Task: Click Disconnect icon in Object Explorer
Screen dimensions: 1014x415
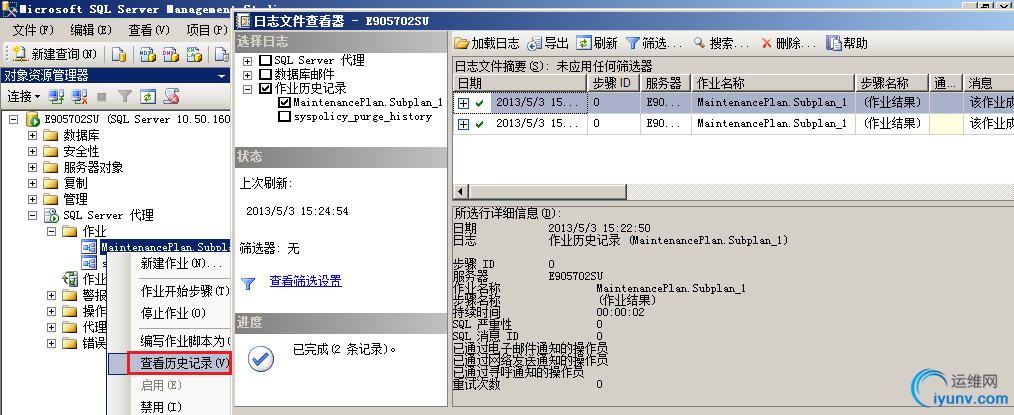Action: (x=79, y=96)
